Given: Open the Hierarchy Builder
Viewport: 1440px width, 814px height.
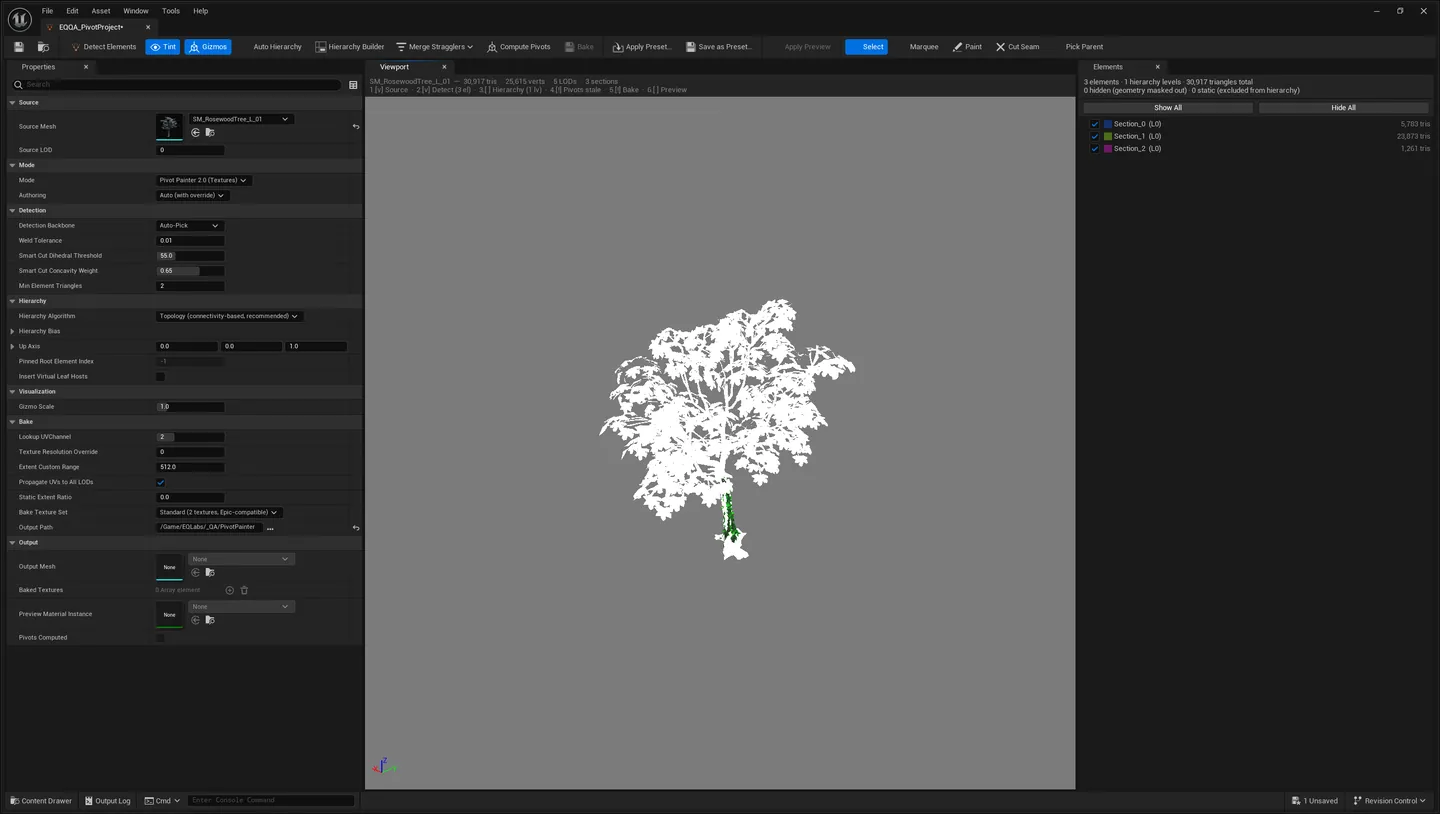Looking at the screenshot, I should pos(349,47).
